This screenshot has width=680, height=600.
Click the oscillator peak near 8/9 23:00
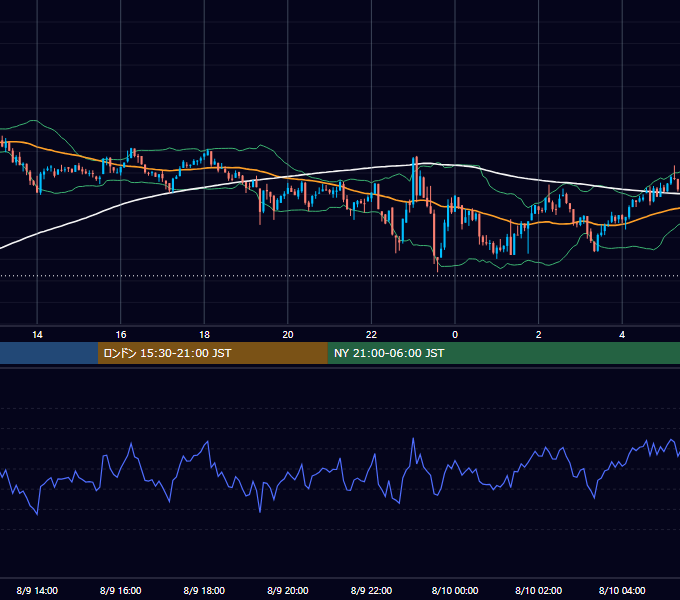point(413,439)
